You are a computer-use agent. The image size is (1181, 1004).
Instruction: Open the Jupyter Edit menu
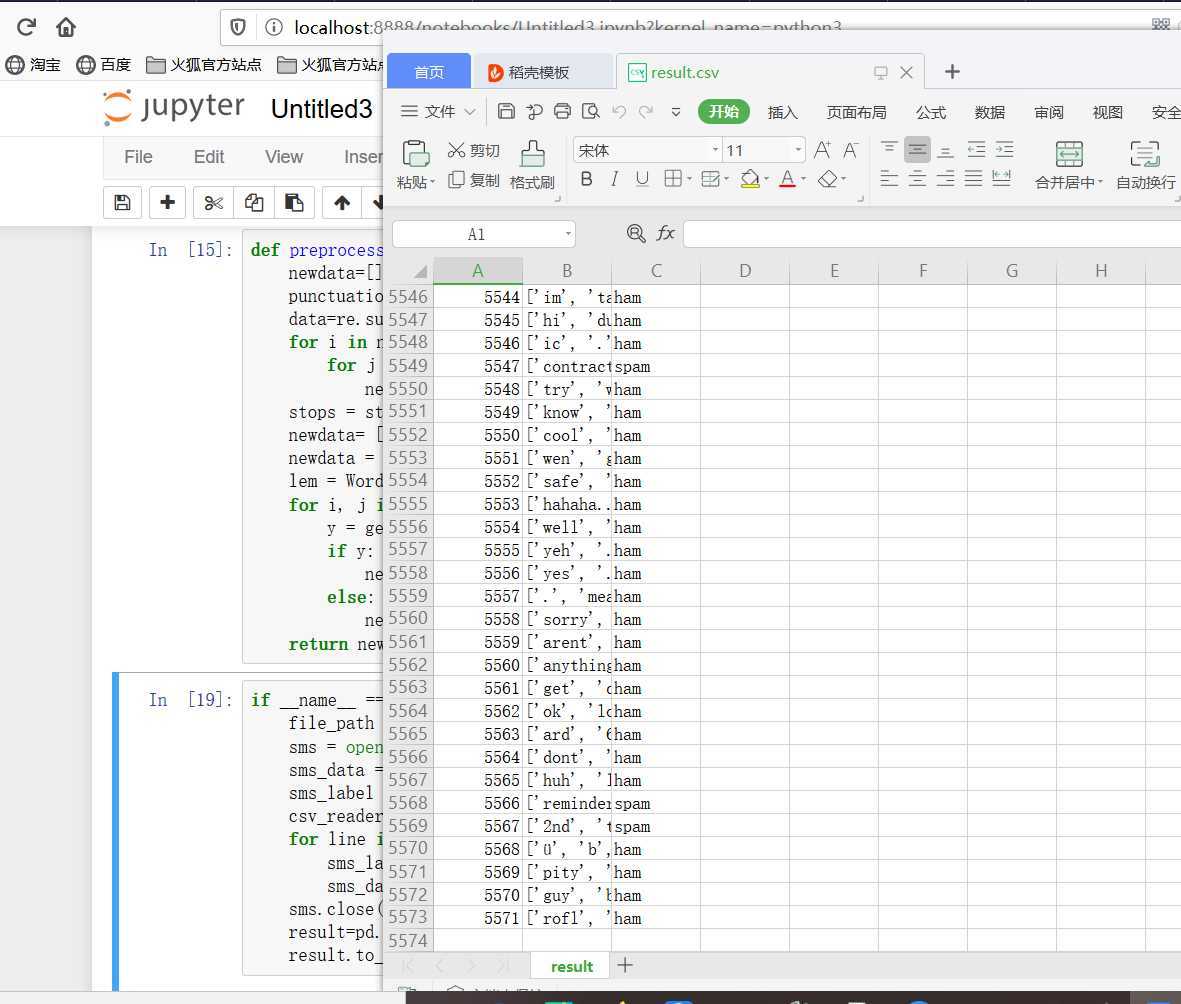[209, 157]
